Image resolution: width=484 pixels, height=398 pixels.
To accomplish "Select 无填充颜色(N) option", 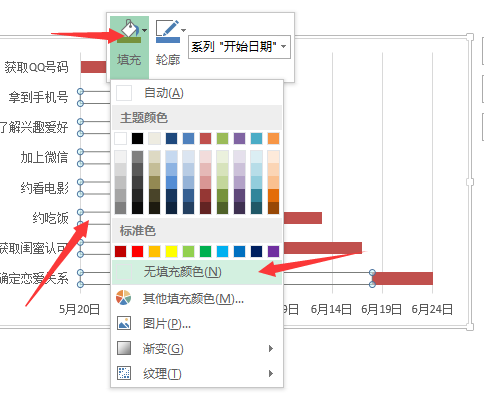I will (197, 272).
